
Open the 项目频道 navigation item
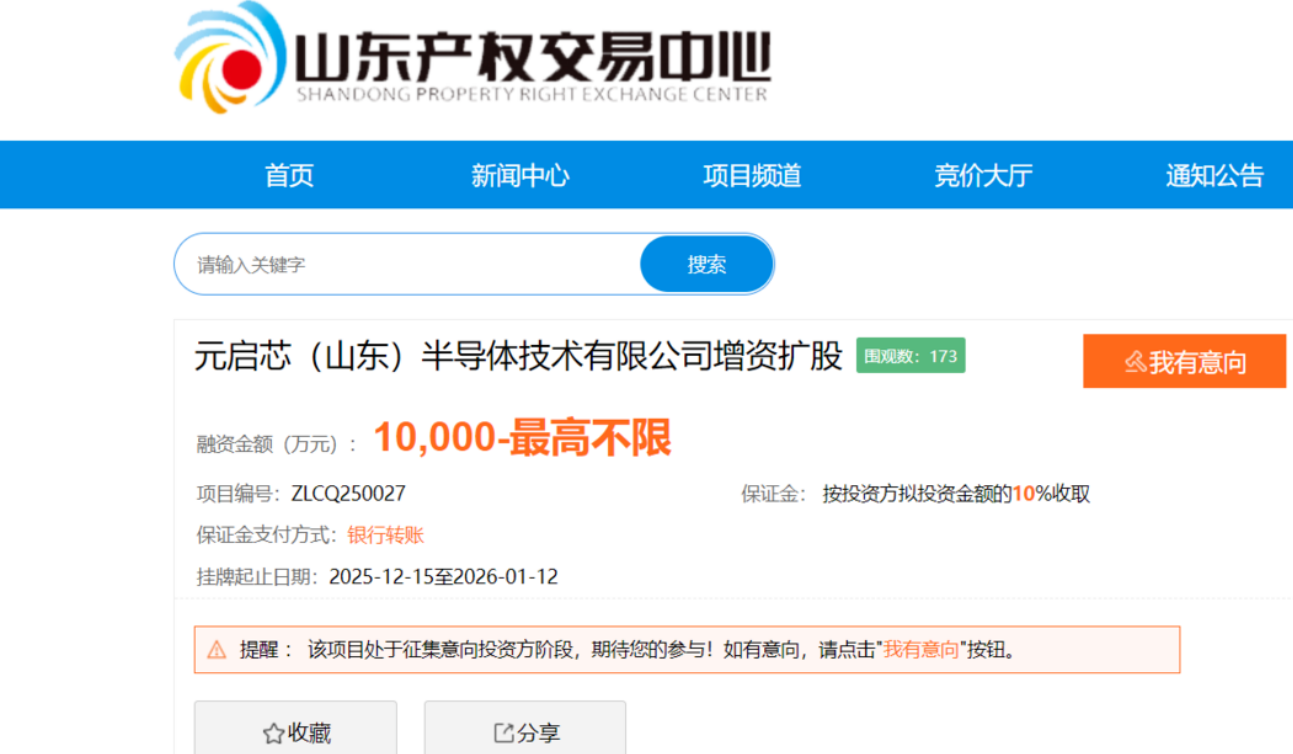tap(752, 176)
